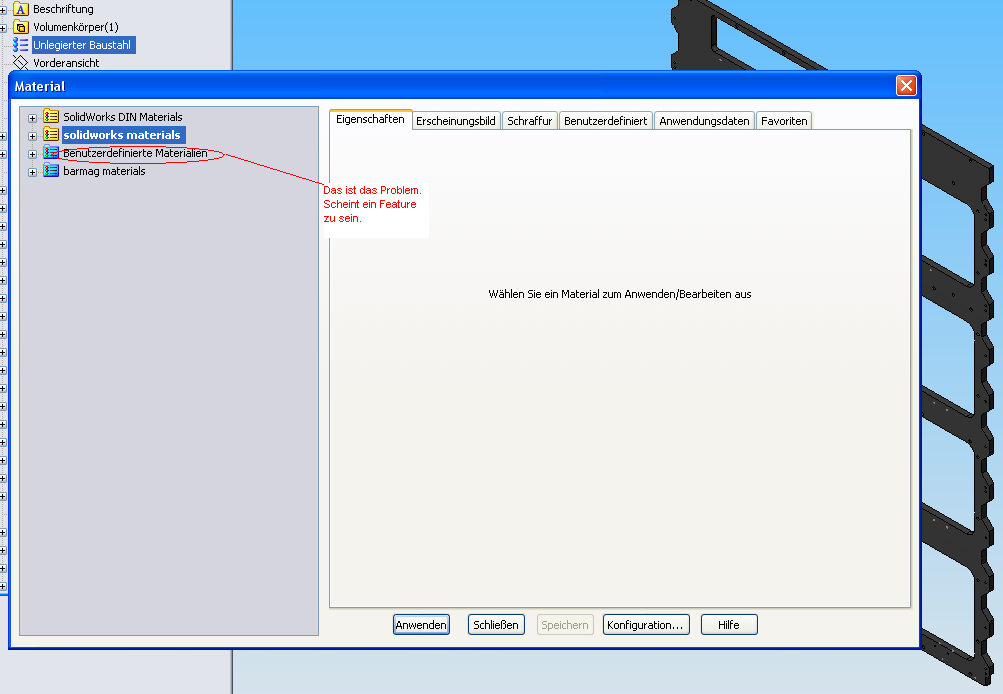Select Beschriftung in feature tree
The width and height of the screenshot is (1003, 694).
(63, 9)
